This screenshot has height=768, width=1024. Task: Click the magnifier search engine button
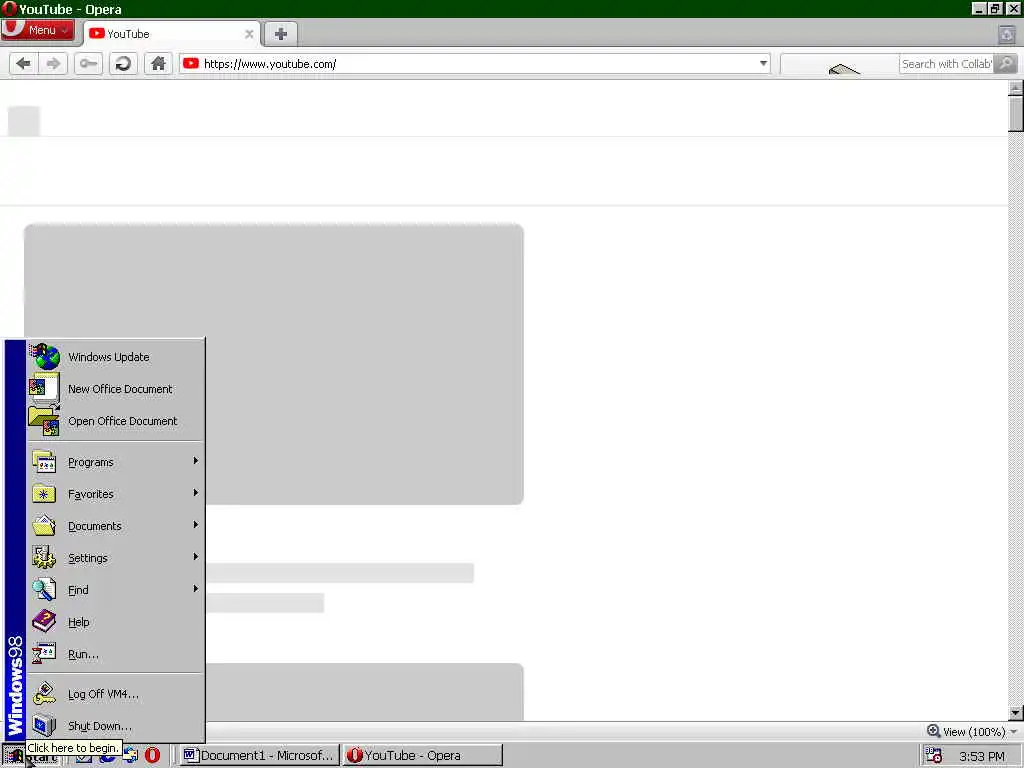(x=1006, y=63)
